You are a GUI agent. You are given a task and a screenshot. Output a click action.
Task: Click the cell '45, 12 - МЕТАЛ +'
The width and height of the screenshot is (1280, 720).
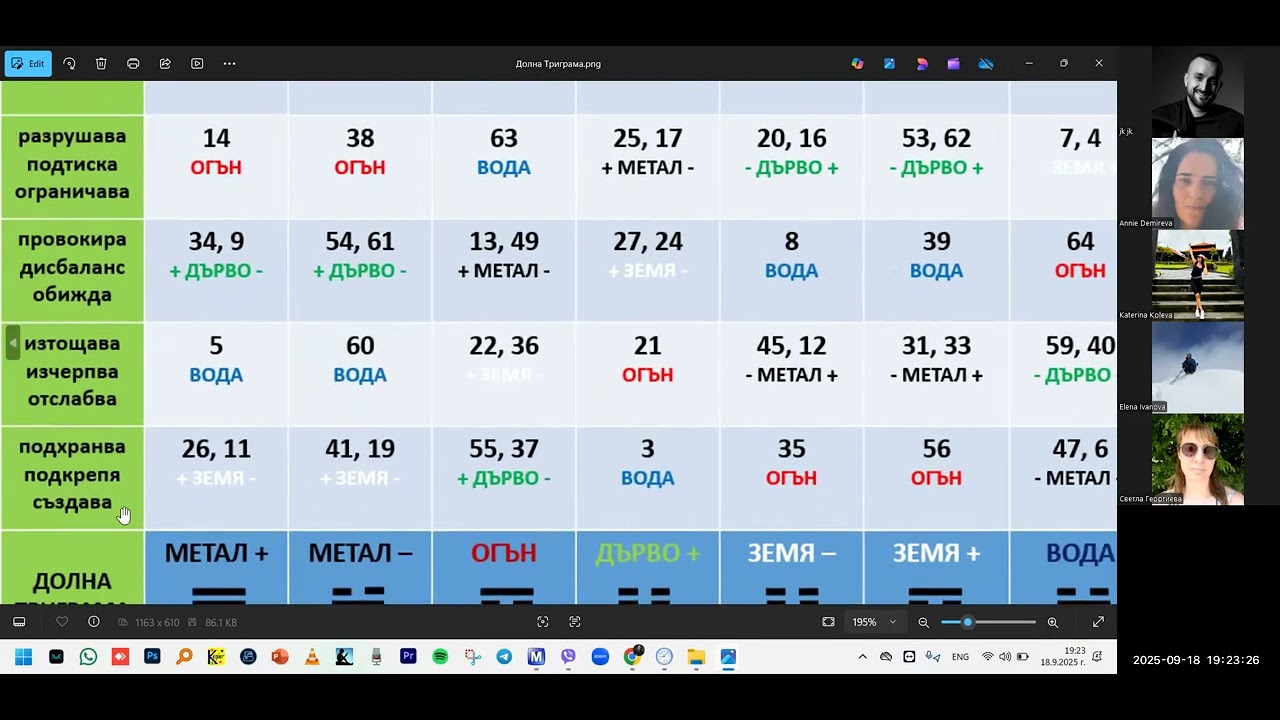tap(792, 374)
